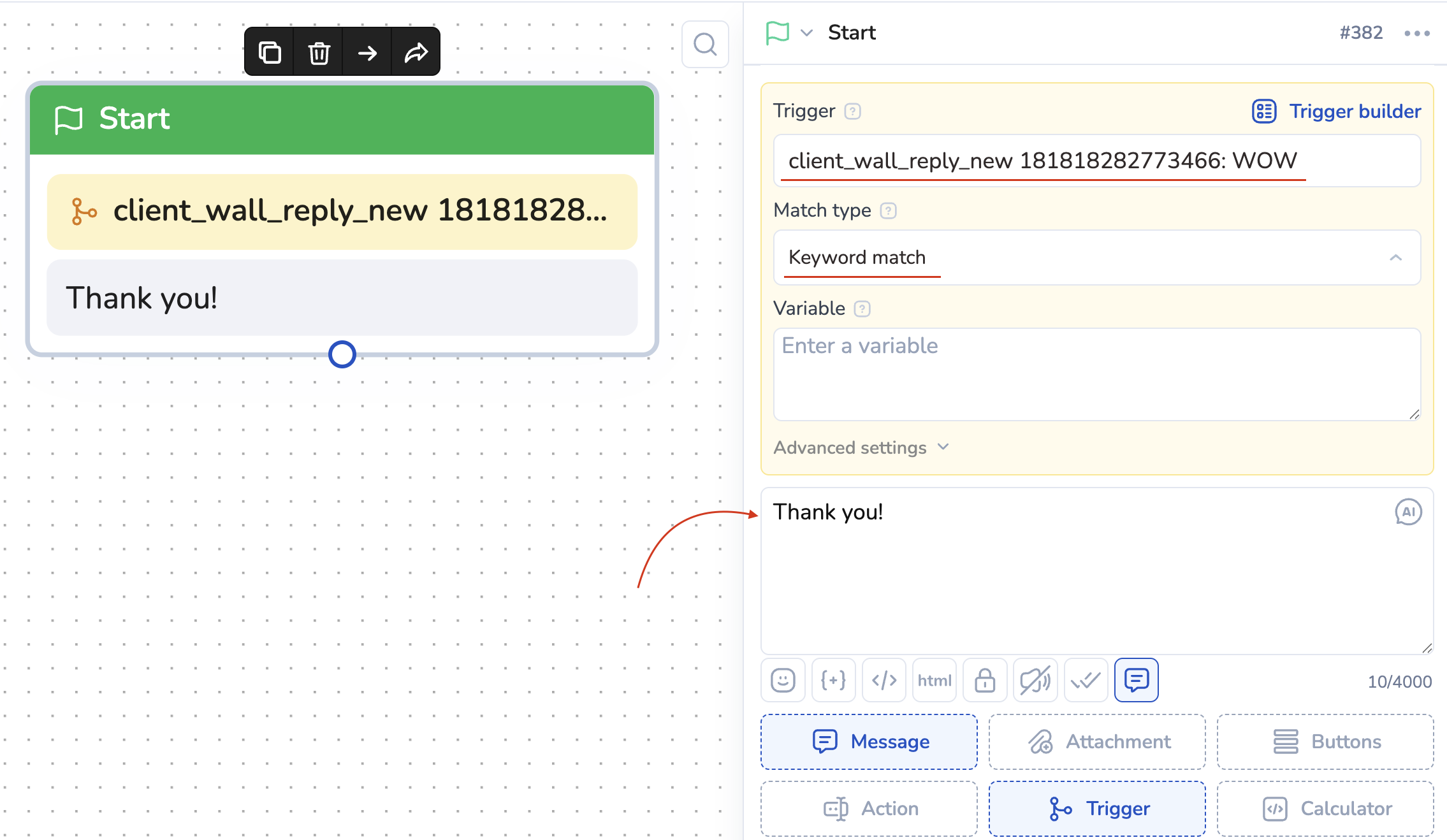Screen dimensions: 1447x840
Task: Insert variable using the {+} icon
Action: pos(833,680)
